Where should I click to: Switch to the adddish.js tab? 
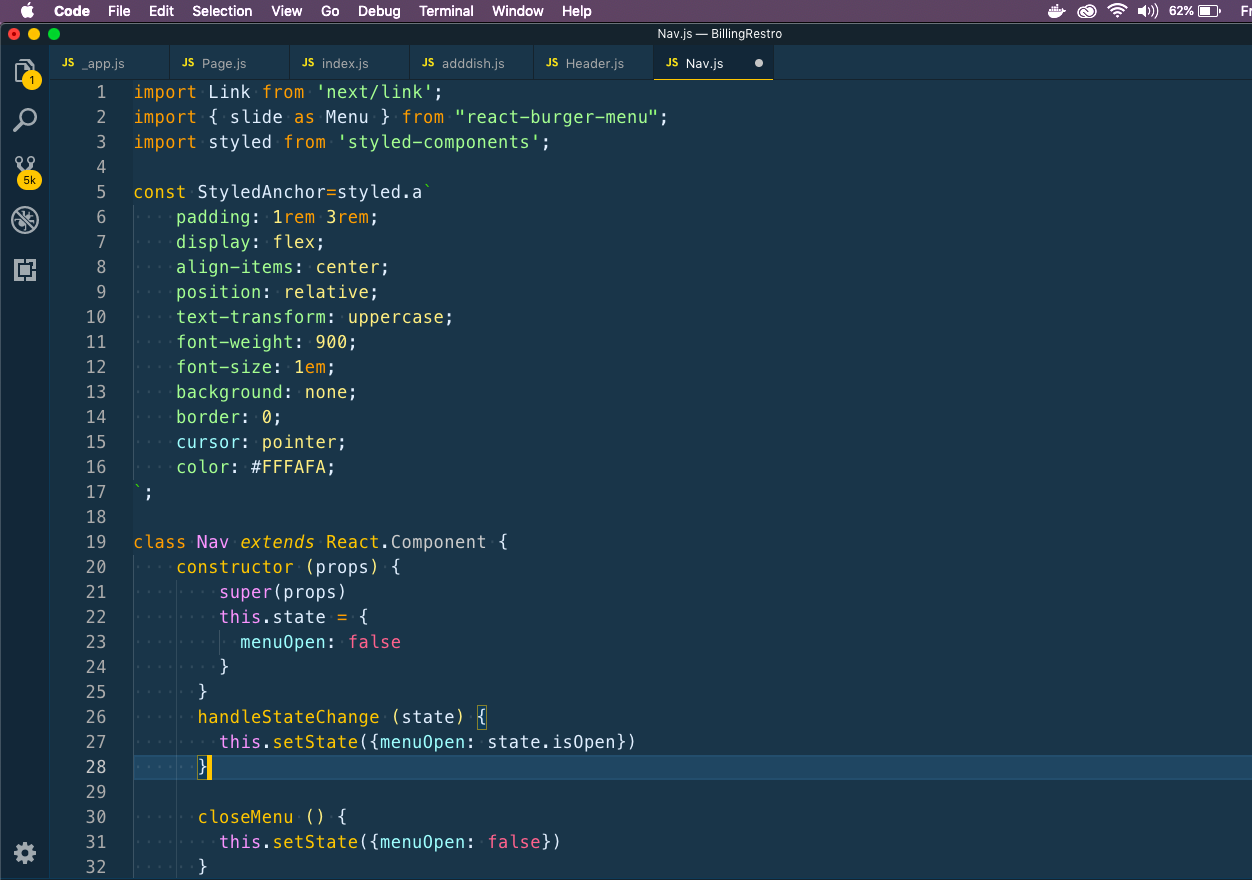(x=471, y=63)
